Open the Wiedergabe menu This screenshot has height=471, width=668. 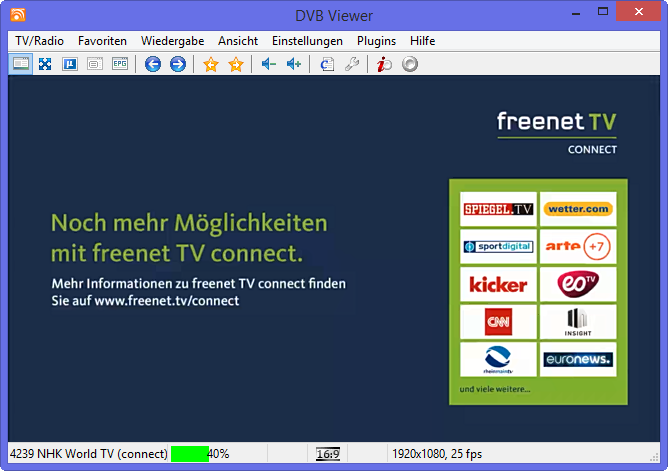[x=173, y=41]
